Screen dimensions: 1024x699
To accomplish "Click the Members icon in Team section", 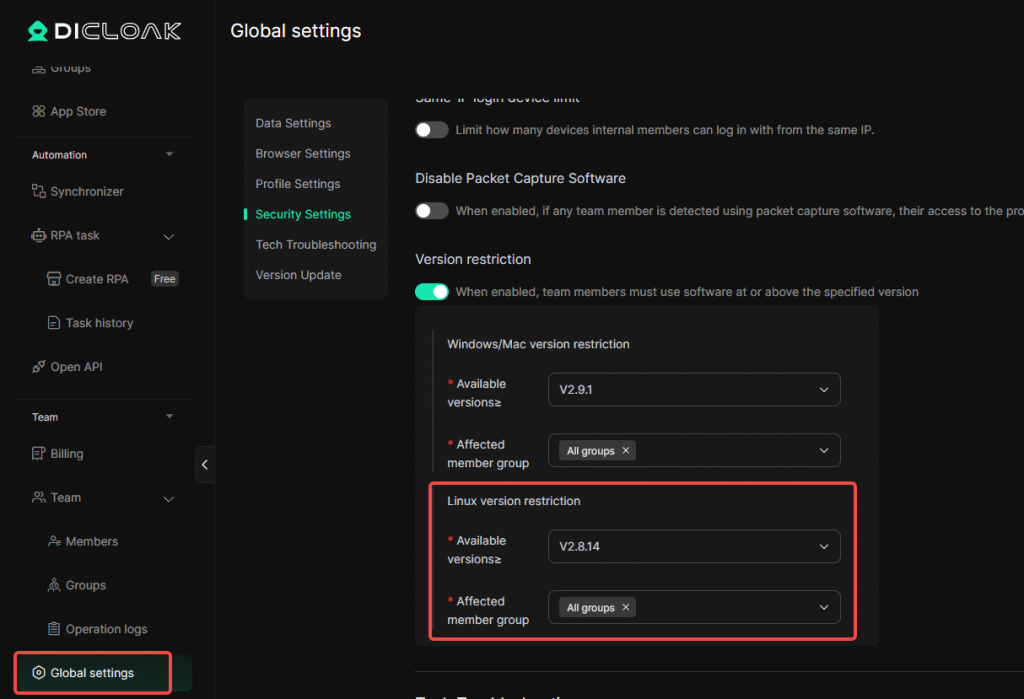I will click(x=54, y=541).
